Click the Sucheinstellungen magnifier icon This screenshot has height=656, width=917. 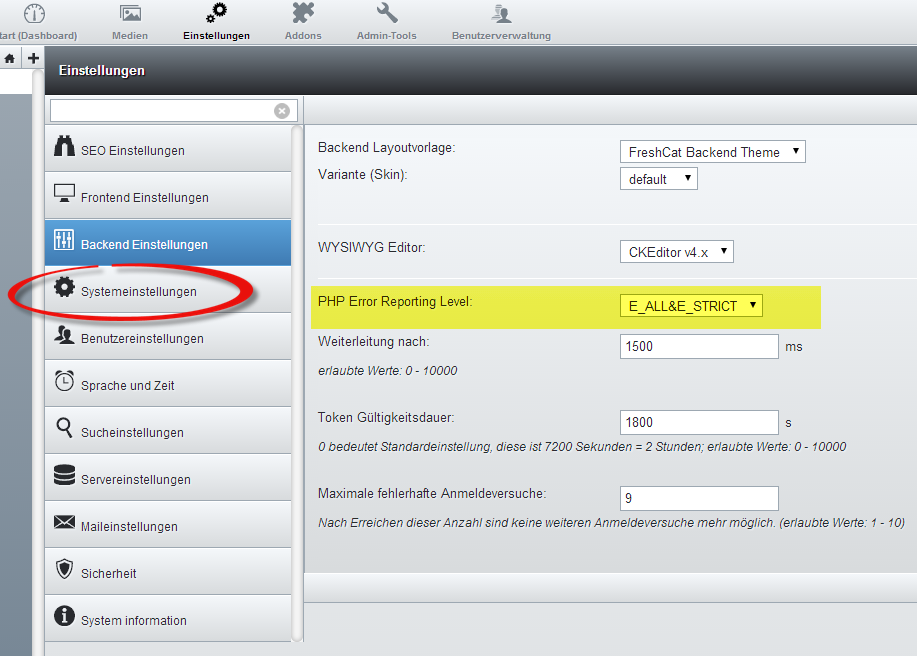(x=64, y=429)
